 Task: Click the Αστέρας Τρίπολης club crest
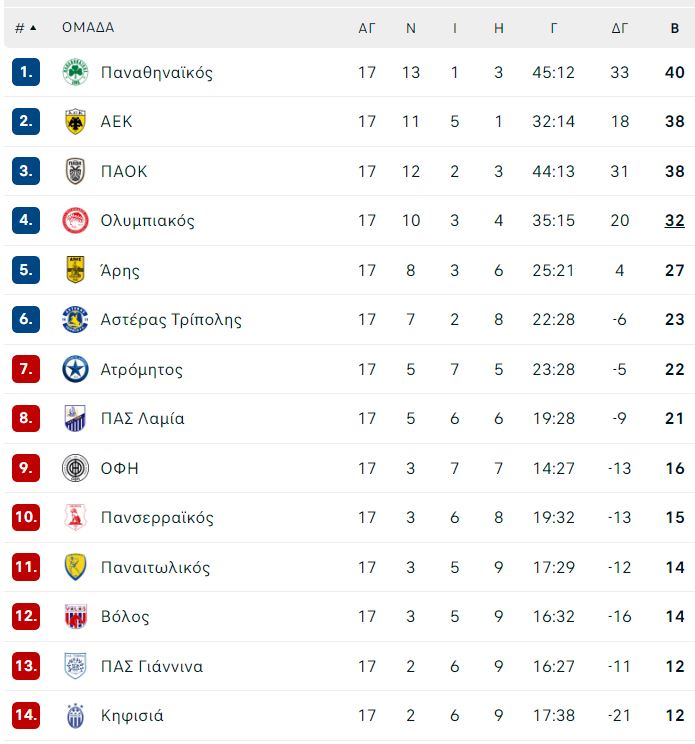click(x=75, y=319)
